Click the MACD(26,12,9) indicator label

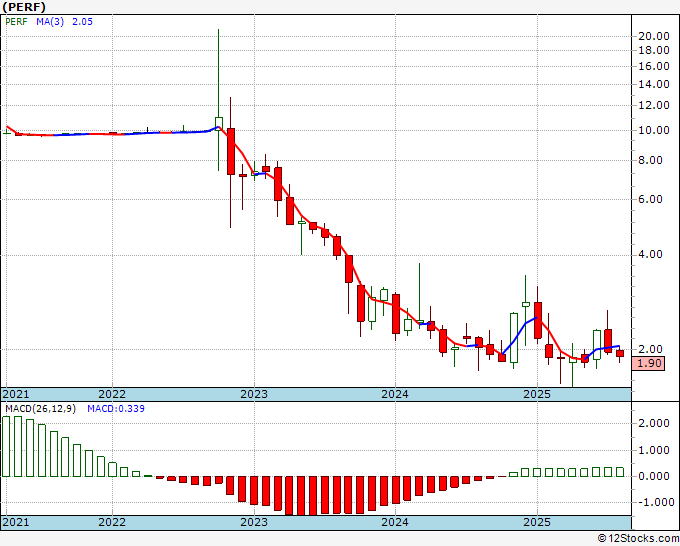(40, 409)
